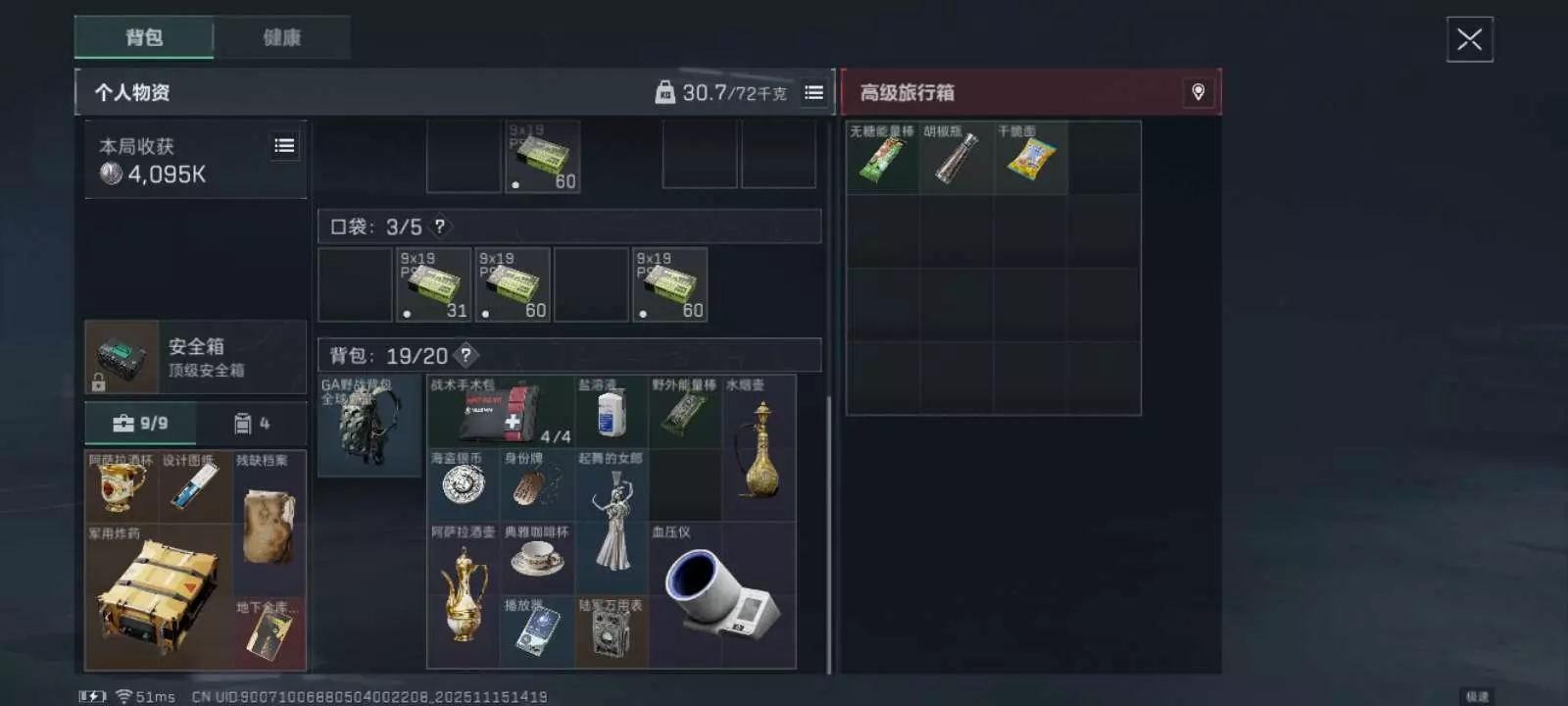Select the 起舞的女郎 statue item

pos(612,521)
